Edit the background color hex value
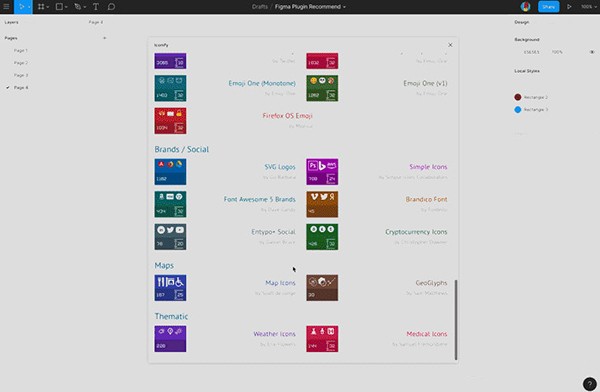600x392 pixels. [x=532, y=52]
